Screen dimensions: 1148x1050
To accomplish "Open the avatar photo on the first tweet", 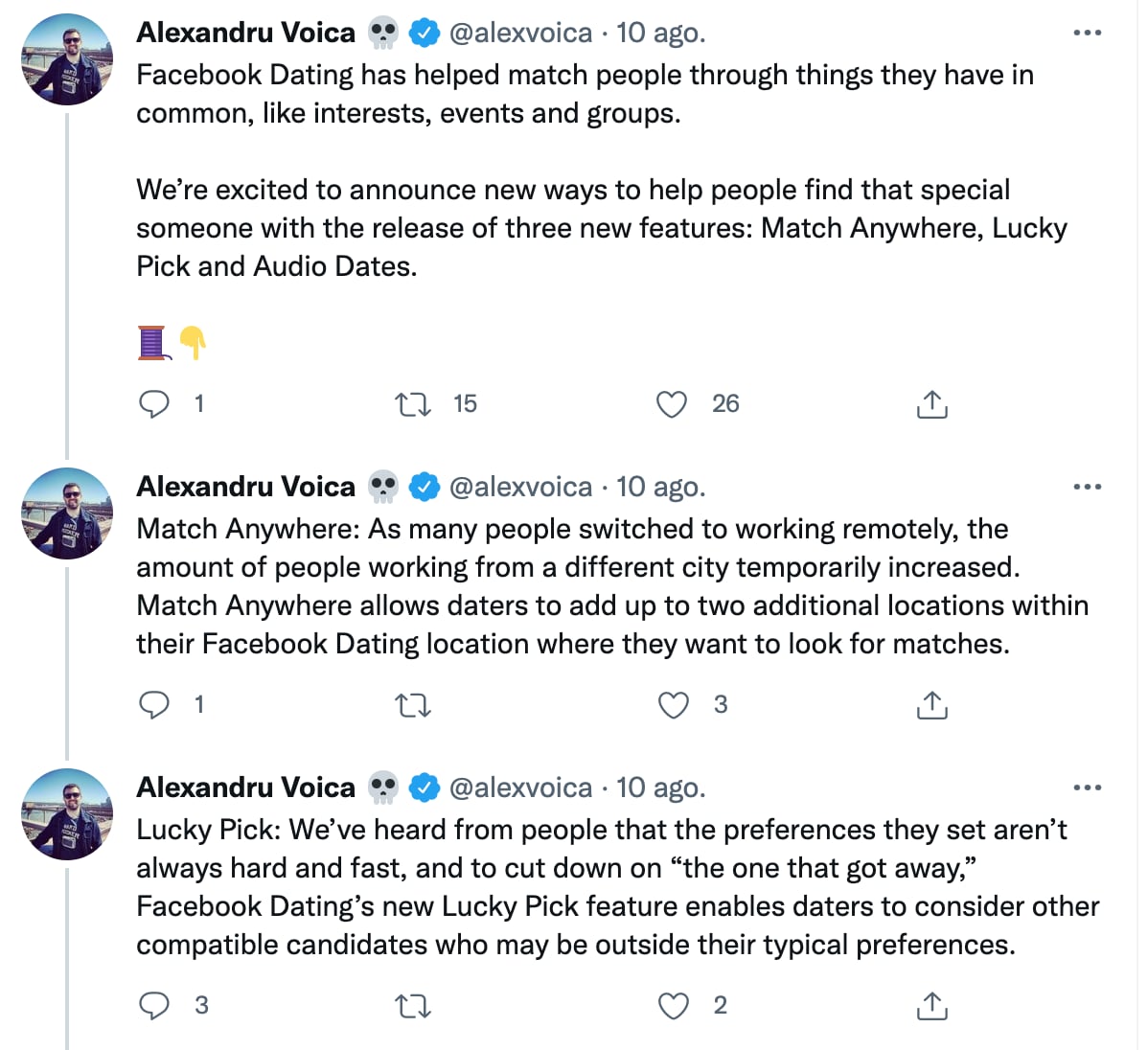I will (67, 59).
